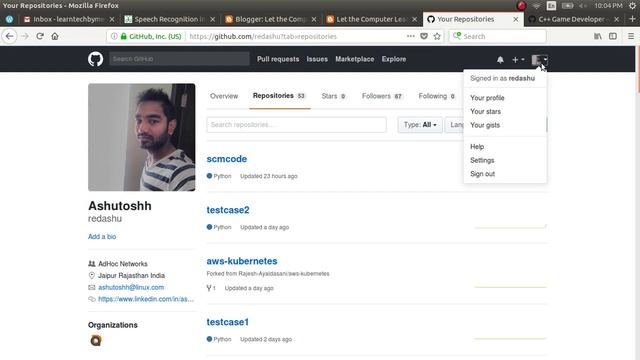Click the 10:04 PM clock
Screen dimensions: 640x360
608,6
